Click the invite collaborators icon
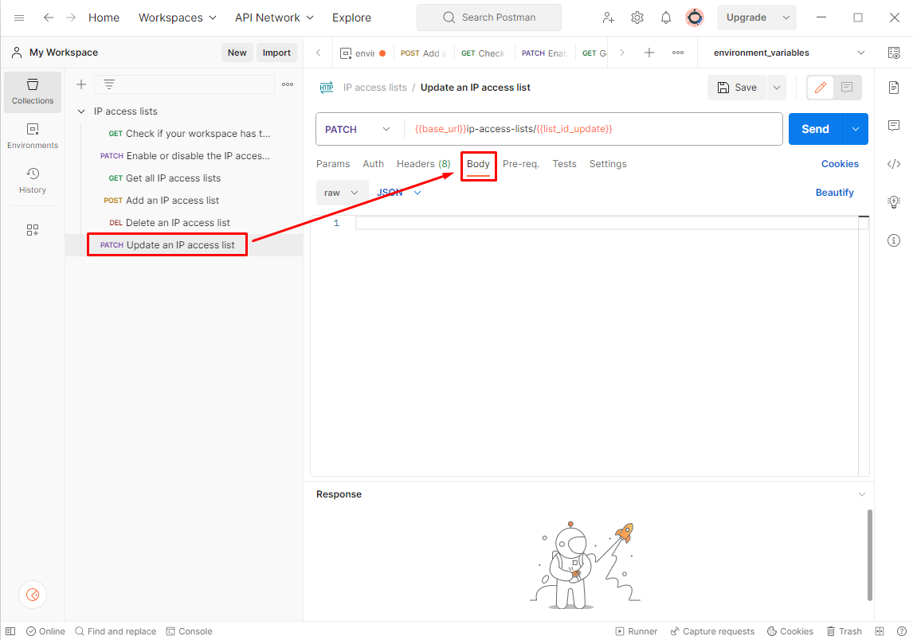Image resolution: width=913 pixels, height=640 pixels. point(608,18)
